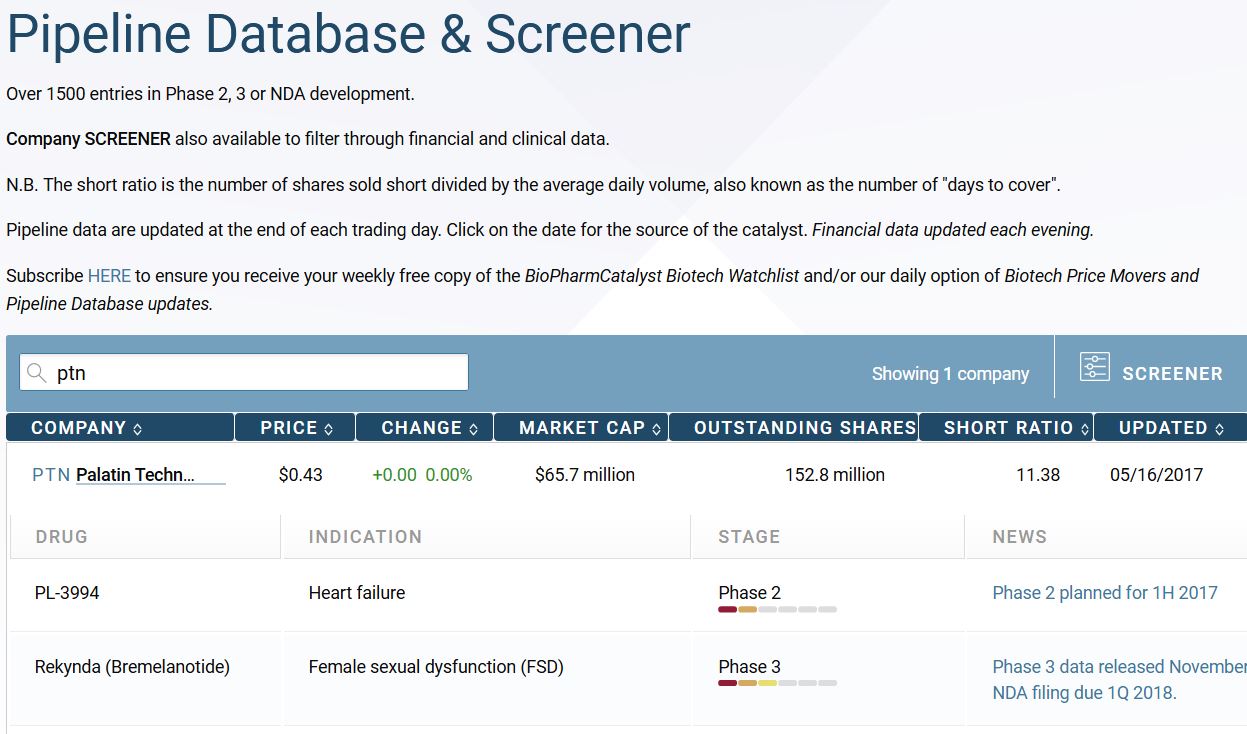Click the INDICATION column header
This screenshot has height=734, width=1247.
click(x=365, y=537)
